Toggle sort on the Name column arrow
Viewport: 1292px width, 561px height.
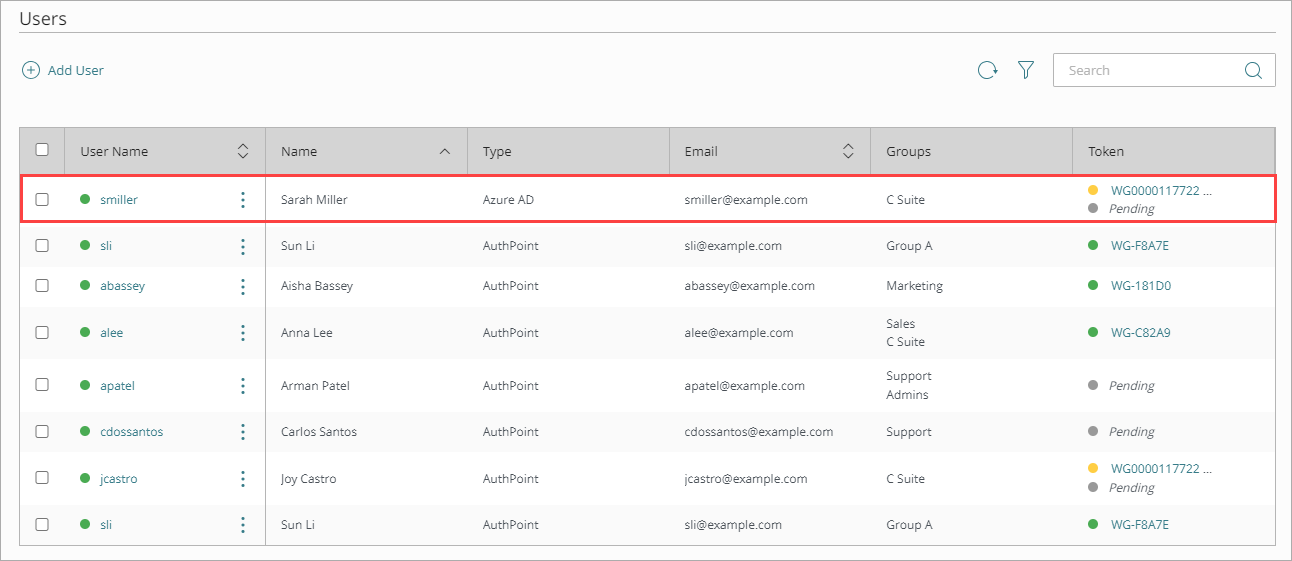(444, 151)
